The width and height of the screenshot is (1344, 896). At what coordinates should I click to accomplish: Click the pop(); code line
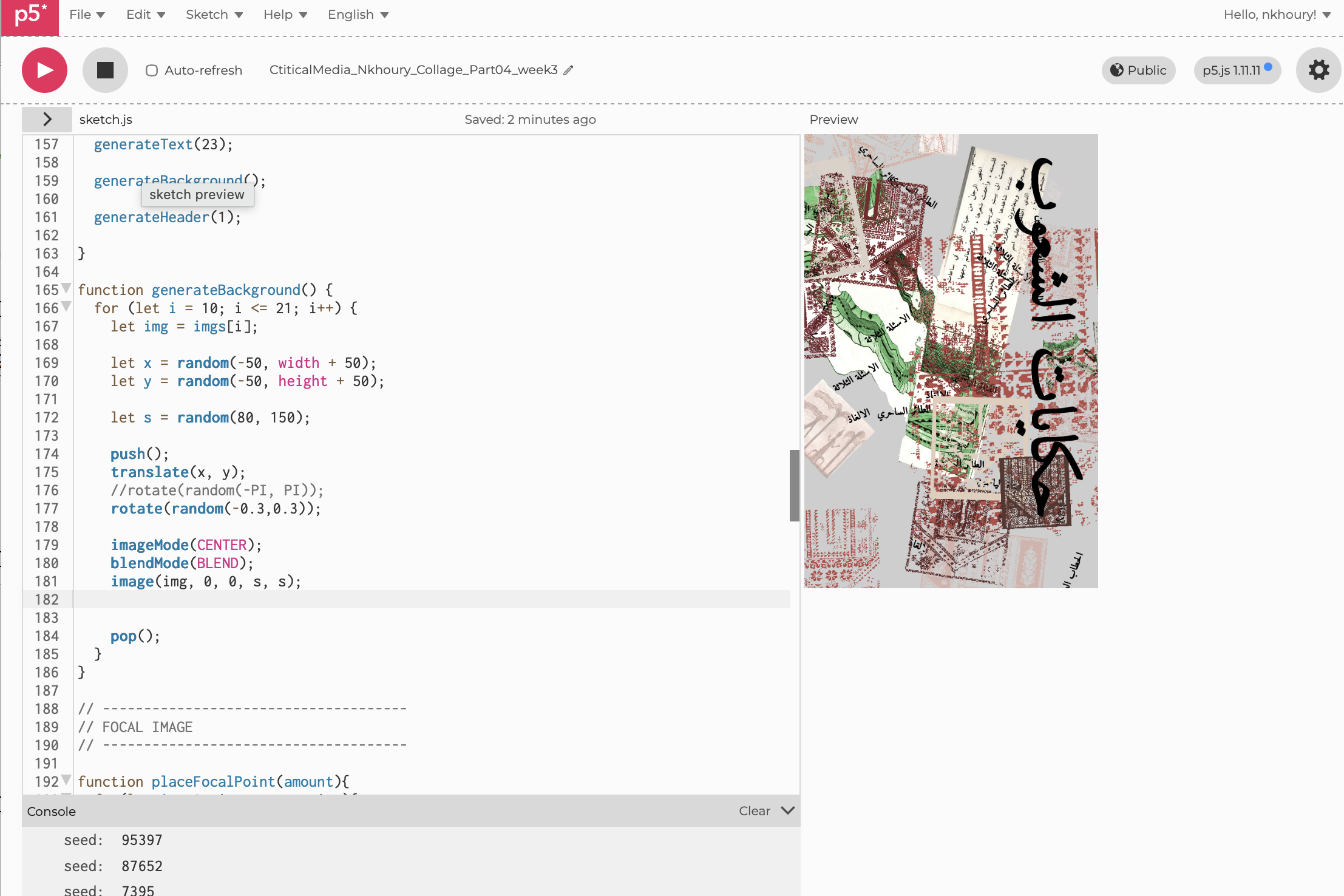tap(135, 636)
